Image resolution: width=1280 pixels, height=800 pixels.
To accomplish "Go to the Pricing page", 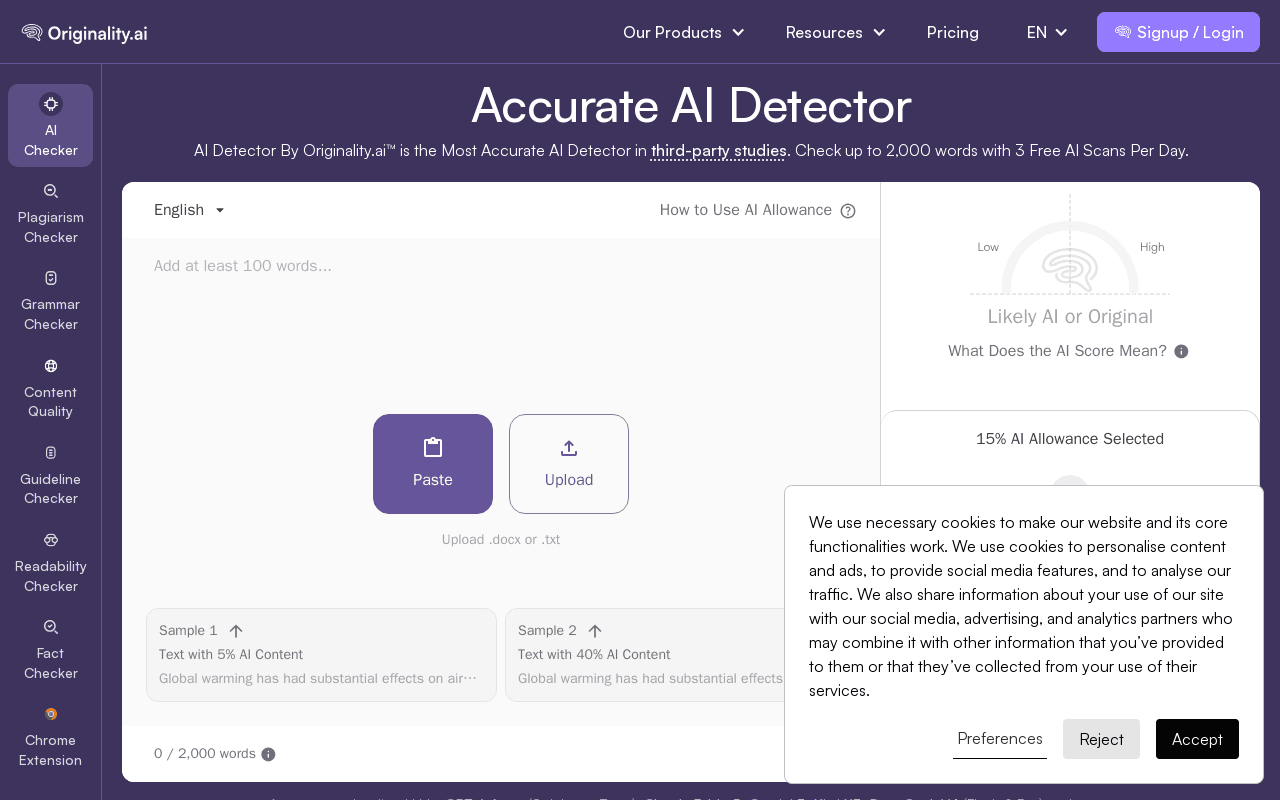I will (x=953, y=32).
